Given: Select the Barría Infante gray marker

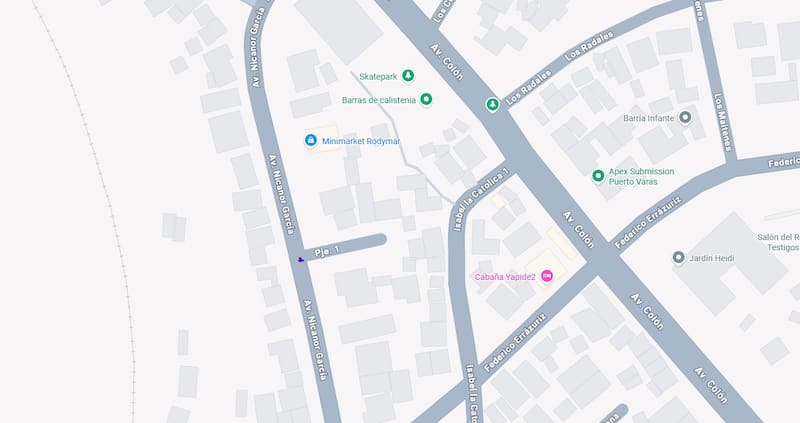Looking at the screenshot, I should pos(685,118).
